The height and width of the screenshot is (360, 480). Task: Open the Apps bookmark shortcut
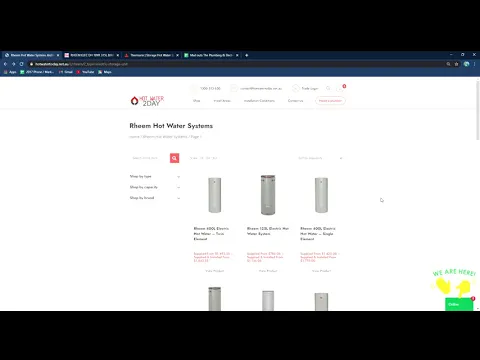(10, 72)
